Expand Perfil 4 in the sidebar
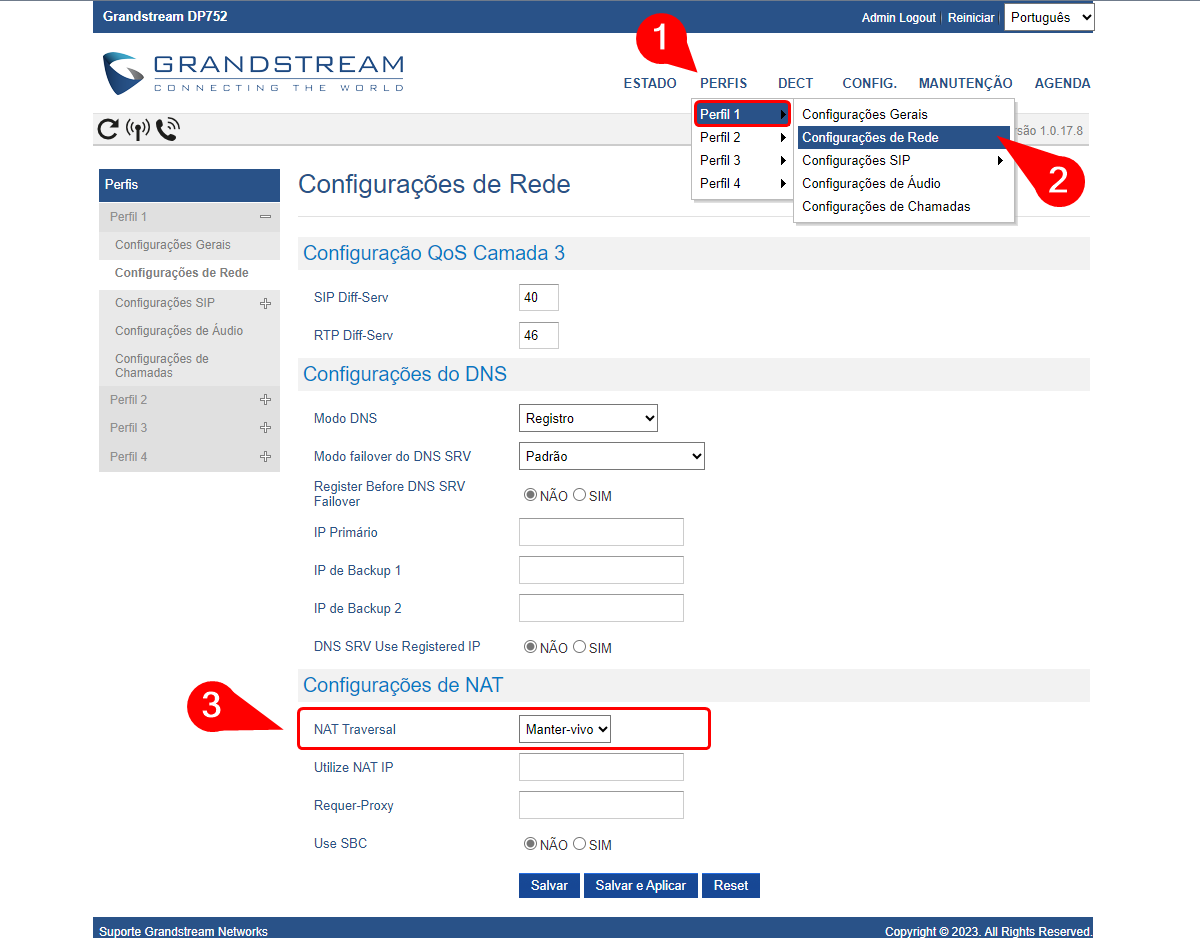The image size is (1200, 938). pyautogui.click(x=265, y=457)
